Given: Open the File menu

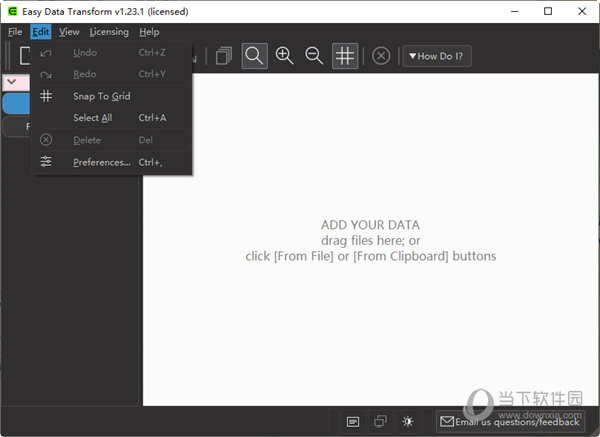Looking at the screenshot, I should coord(15,32).
